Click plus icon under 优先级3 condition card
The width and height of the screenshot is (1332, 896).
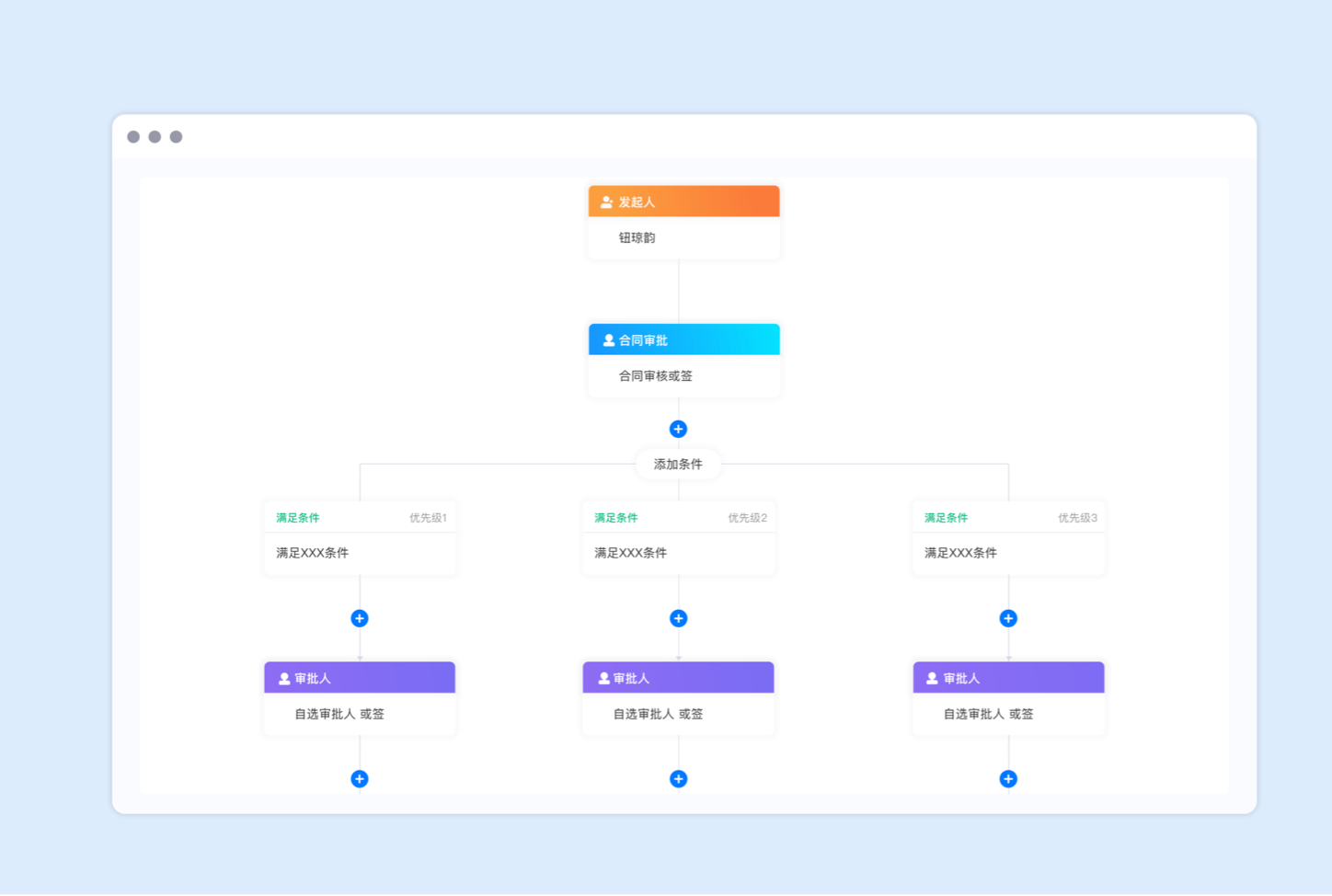coord(1008,618)
